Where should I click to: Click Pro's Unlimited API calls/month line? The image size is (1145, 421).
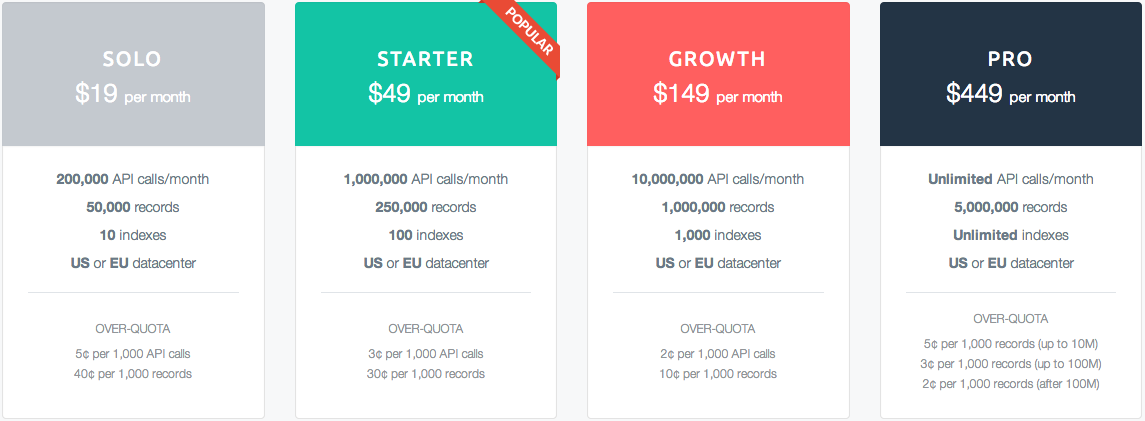coord(1010,179)
